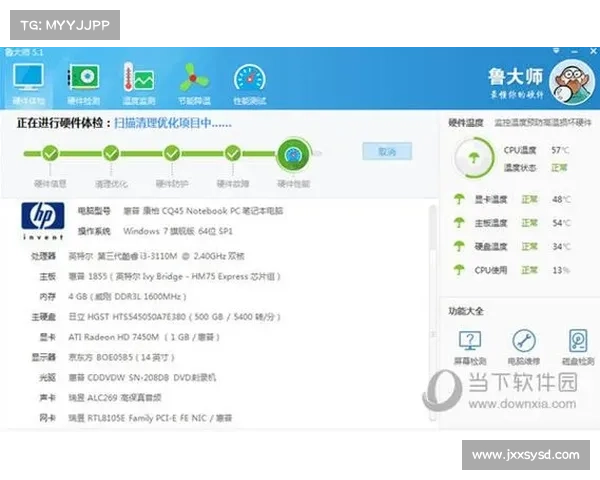This screenshot has width=600, height=480.
Task: Click the 主板温度 54℃ value
Action: point(561,222)
